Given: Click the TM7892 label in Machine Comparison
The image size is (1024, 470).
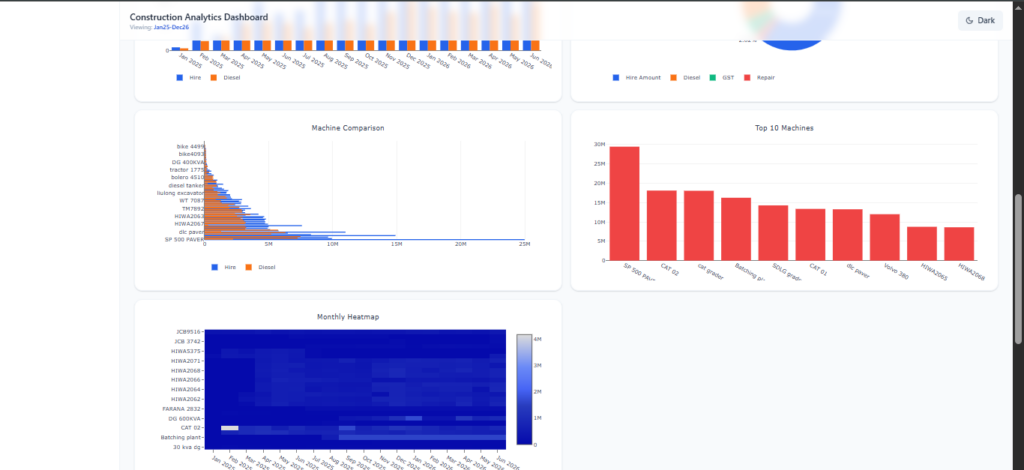Looking at the screenshot, I should (x=193, y=209).
